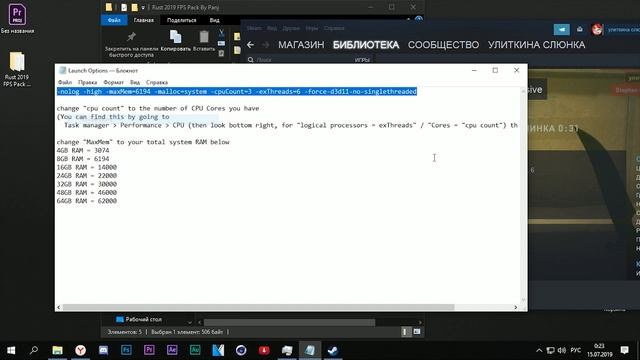640x360 pixels.
Task: Select Рабочий стол in Explorer navigation pane
Action: coord(139,319)
